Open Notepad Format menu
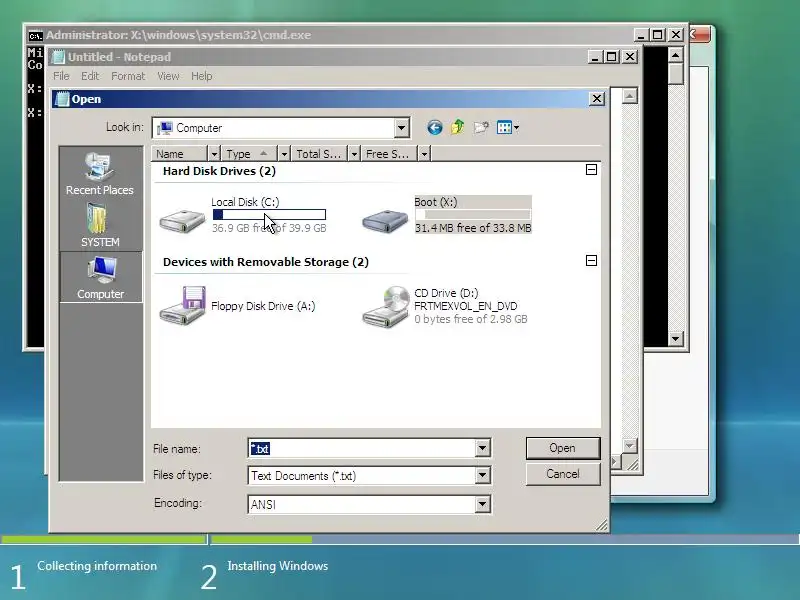Image resolution: width=800 pixels, height=600 pixels. (x=128, y=76)
